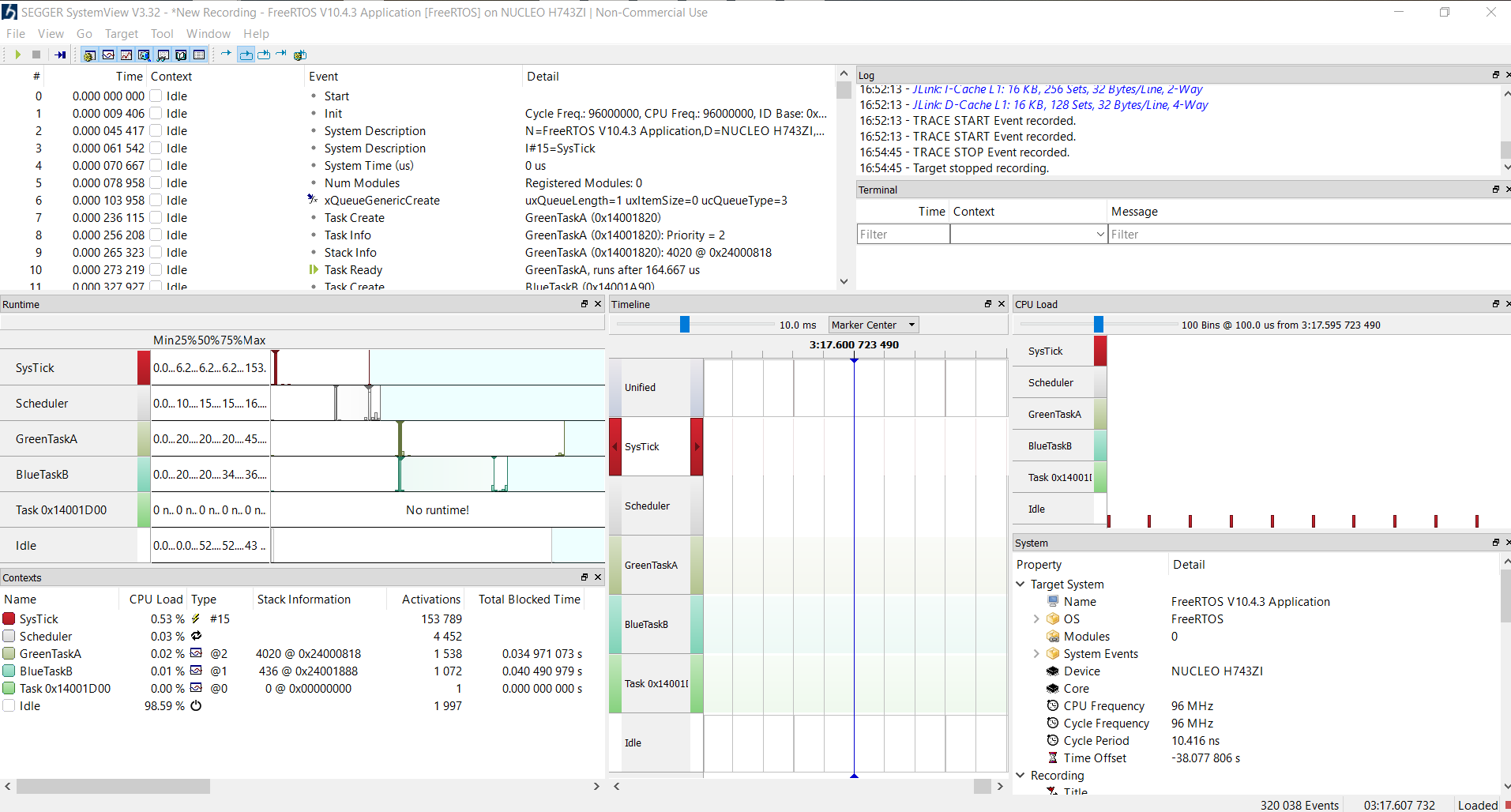Click the Timeline zoom slider handle
The image size is (1511, 812).
pos(685,325)
